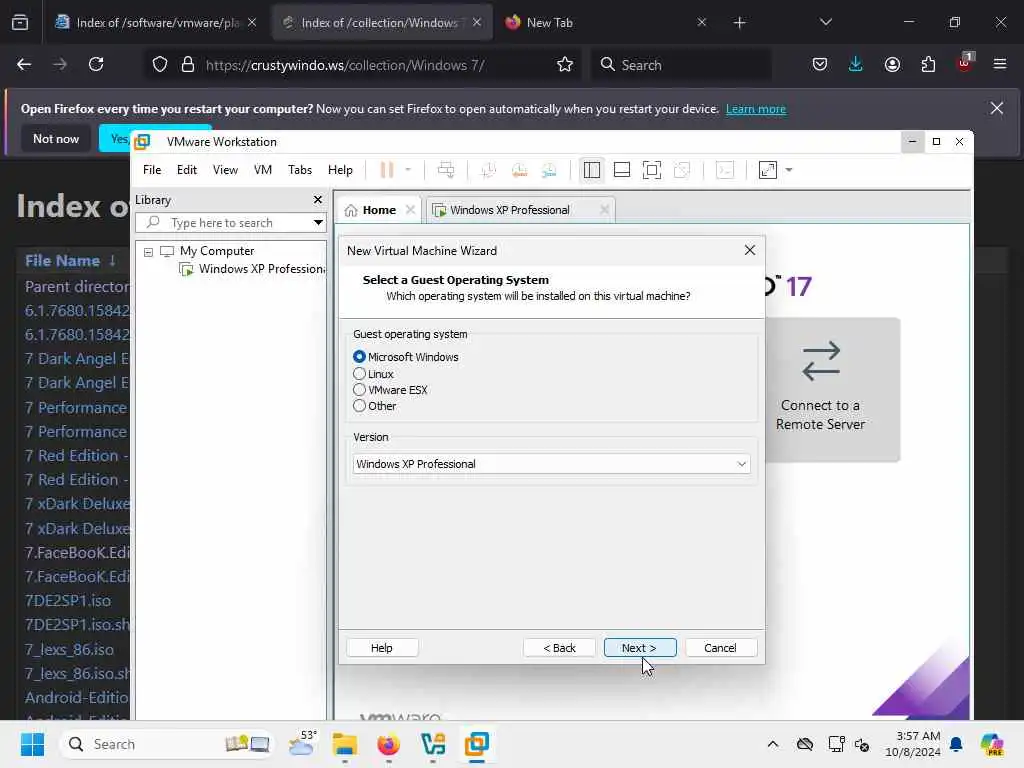Click the Firefox Search box
Viewport: 1024px width, 768px height.
pos(682,65)
